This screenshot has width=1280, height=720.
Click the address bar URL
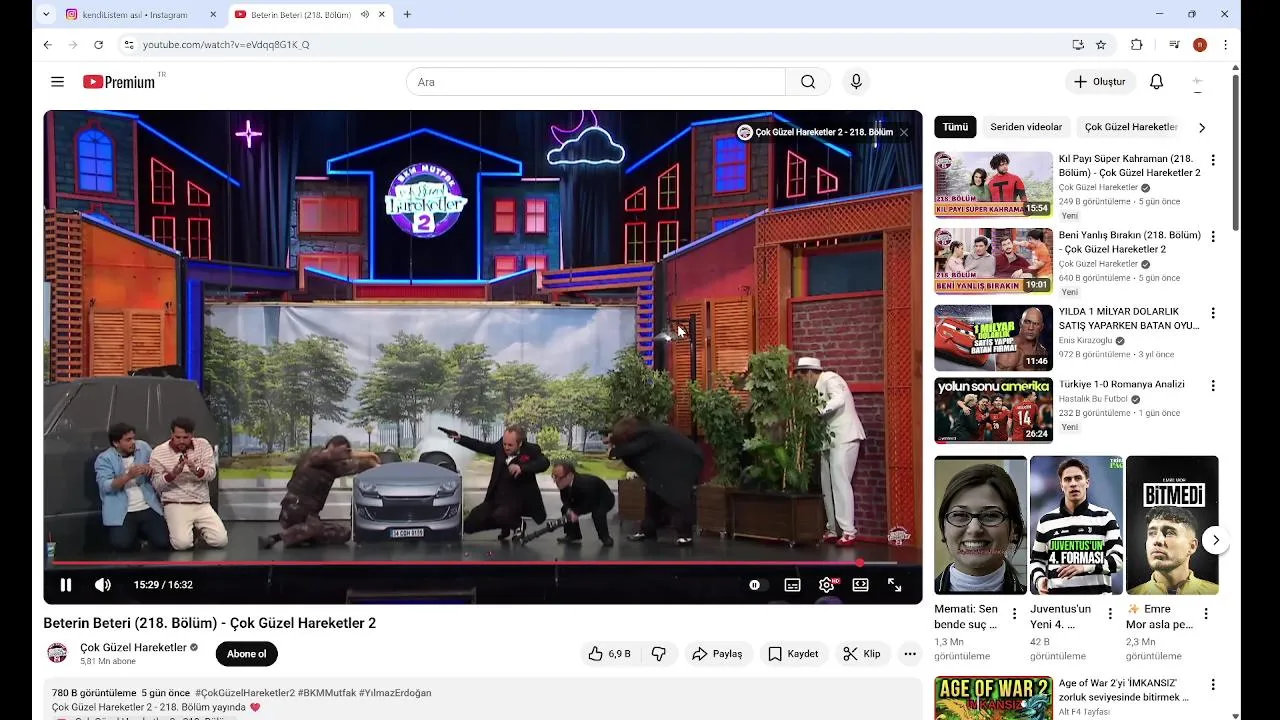point(226,45)
